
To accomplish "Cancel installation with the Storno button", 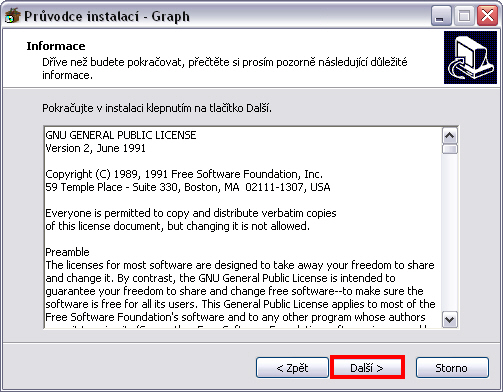I will point(452,368).
